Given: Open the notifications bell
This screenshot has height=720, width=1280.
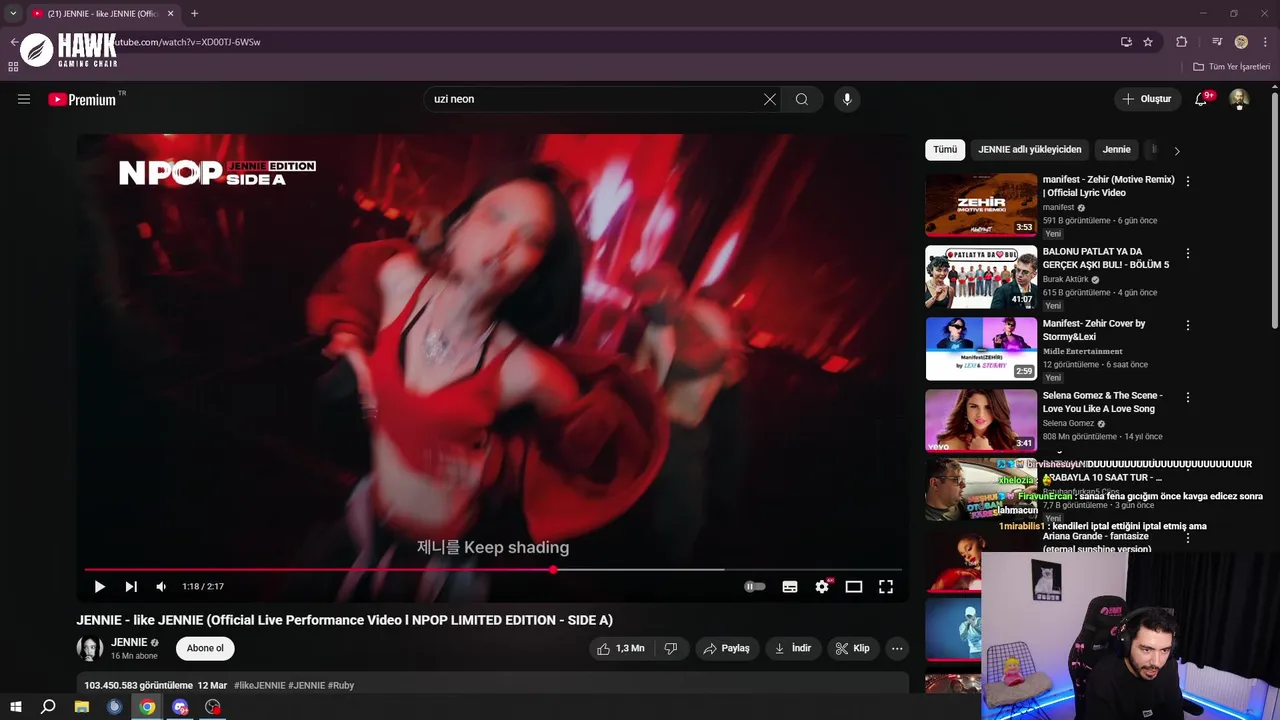Looking at the screenshot, I should click(1202, 99).
